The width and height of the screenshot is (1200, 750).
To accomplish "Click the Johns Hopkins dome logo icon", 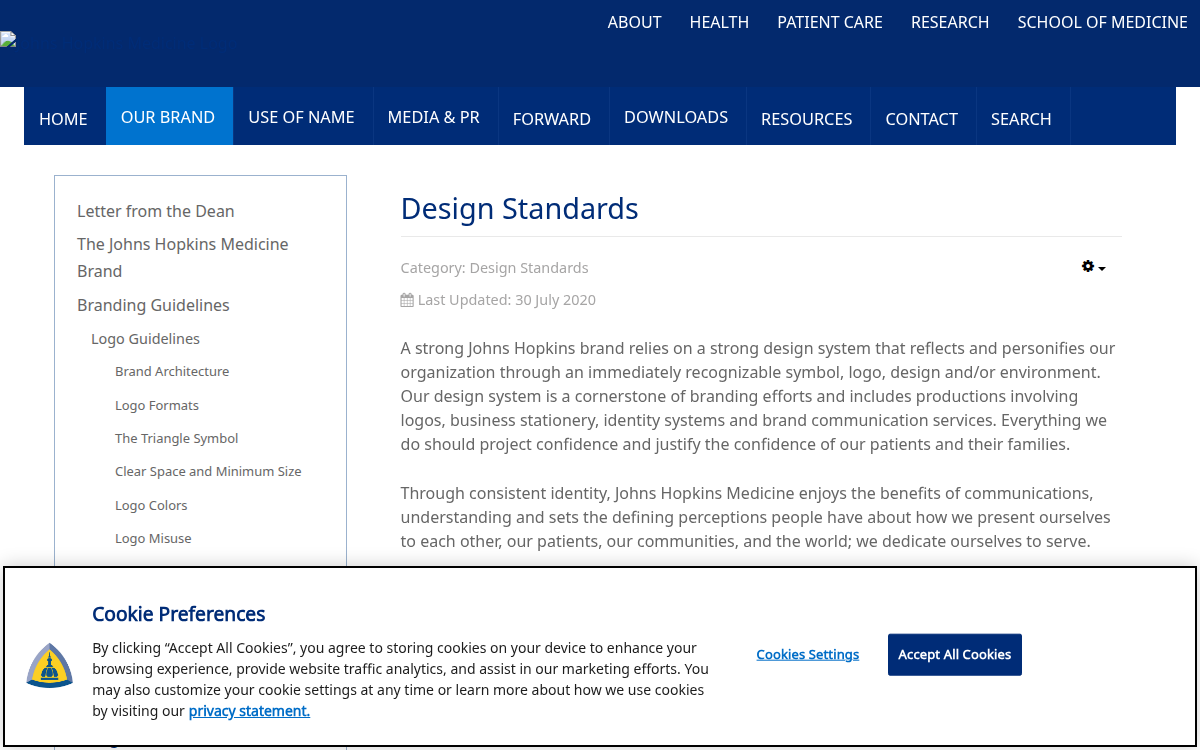I will pos(50,666).
